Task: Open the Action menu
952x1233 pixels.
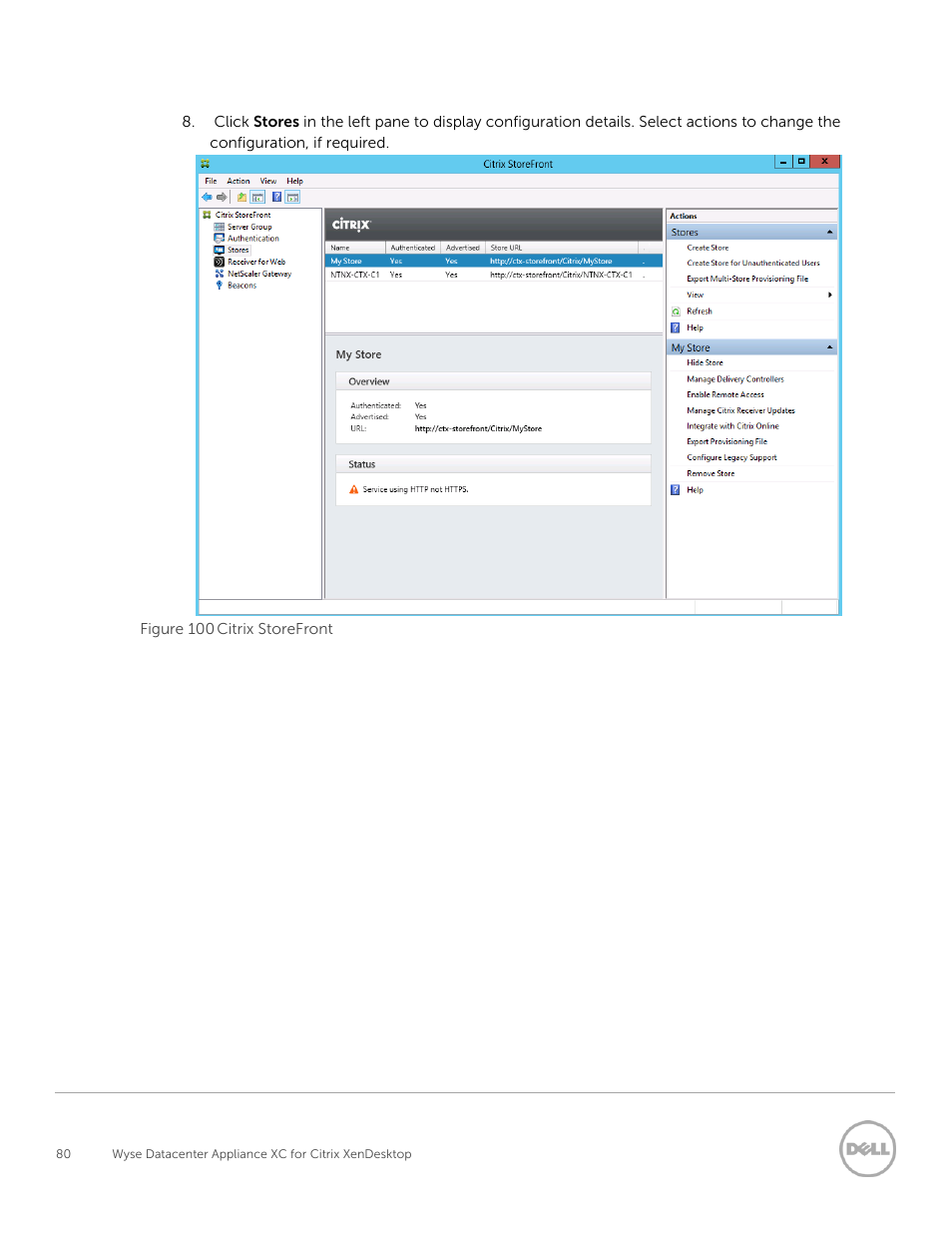Action: [x=238, y=181]
